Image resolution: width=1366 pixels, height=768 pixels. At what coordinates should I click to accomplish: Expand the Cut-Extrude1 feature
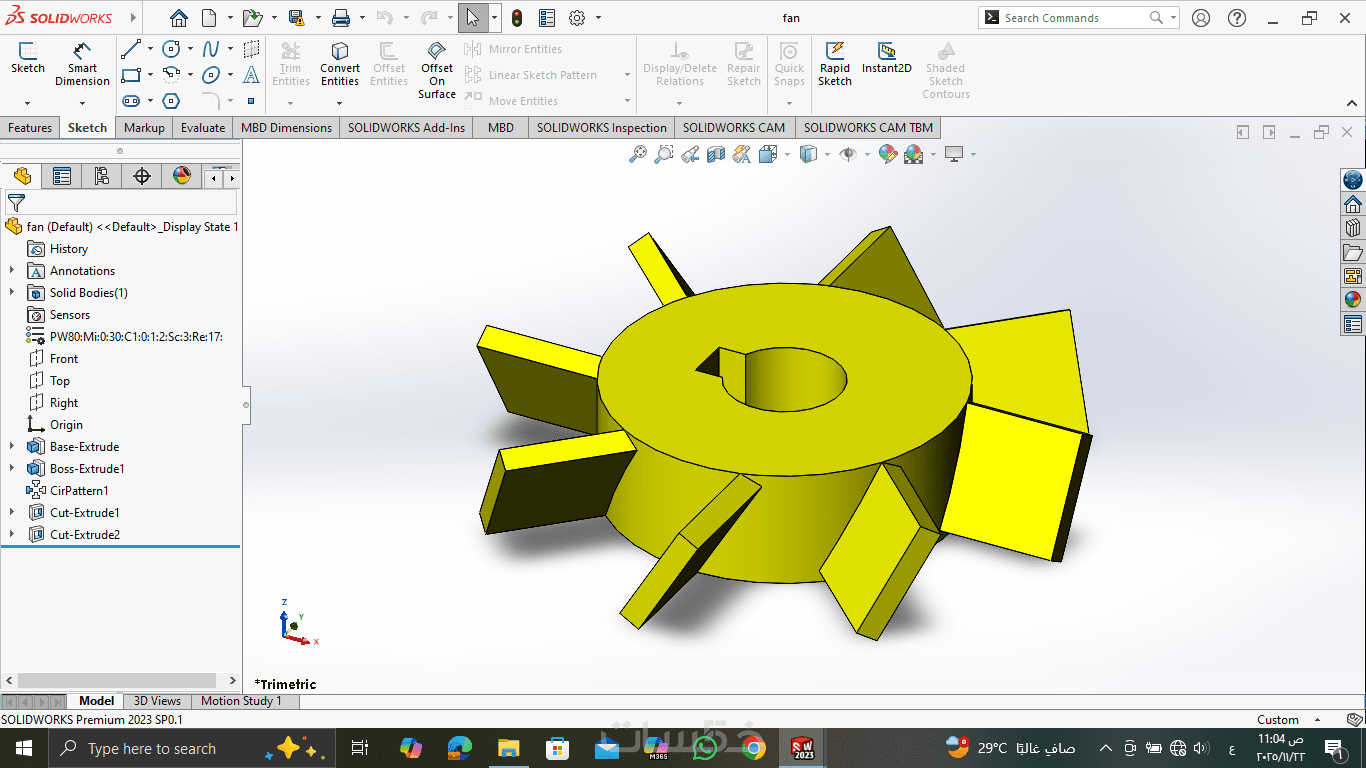click(x=12, y=513)
